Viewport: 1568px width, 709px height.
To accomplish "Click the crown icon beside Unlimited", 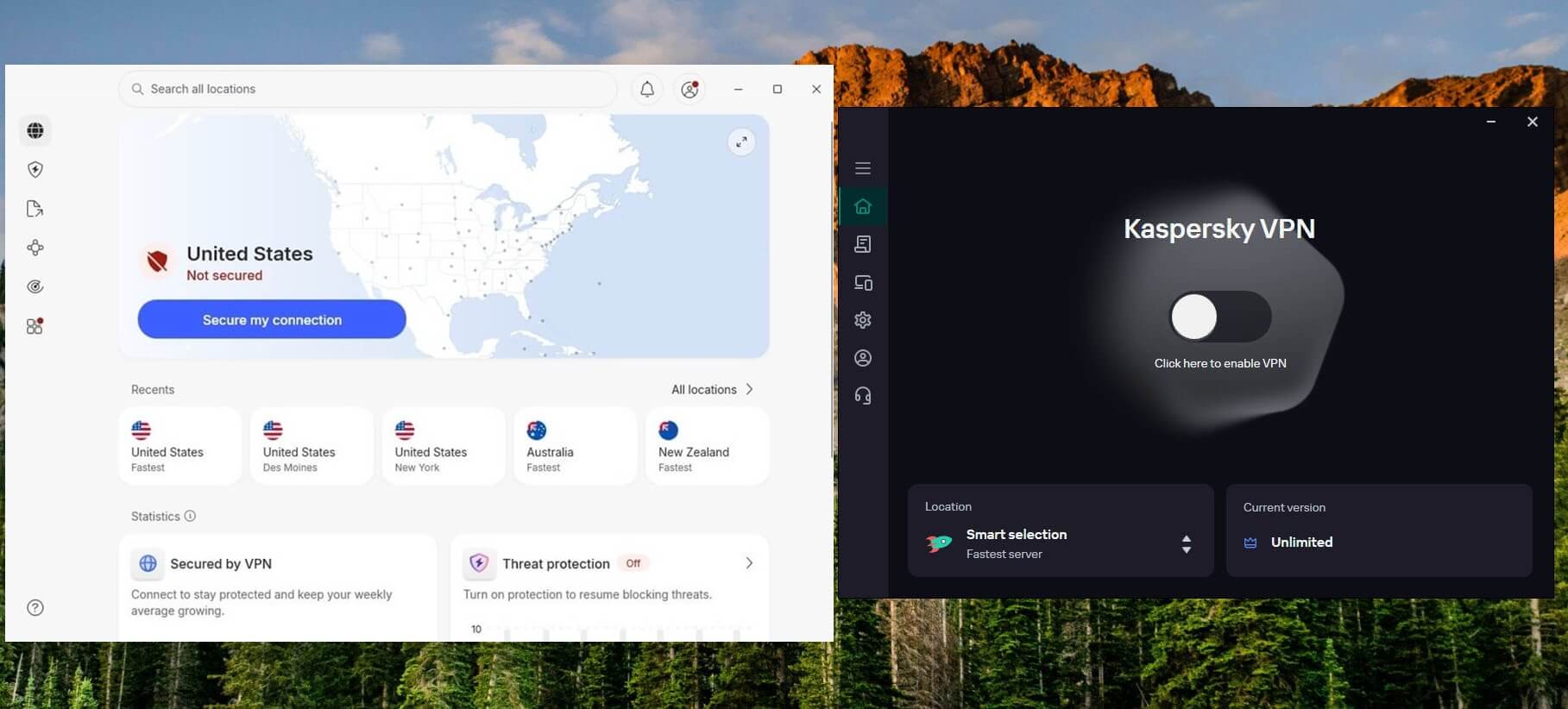I will [x=1250, y=543].
